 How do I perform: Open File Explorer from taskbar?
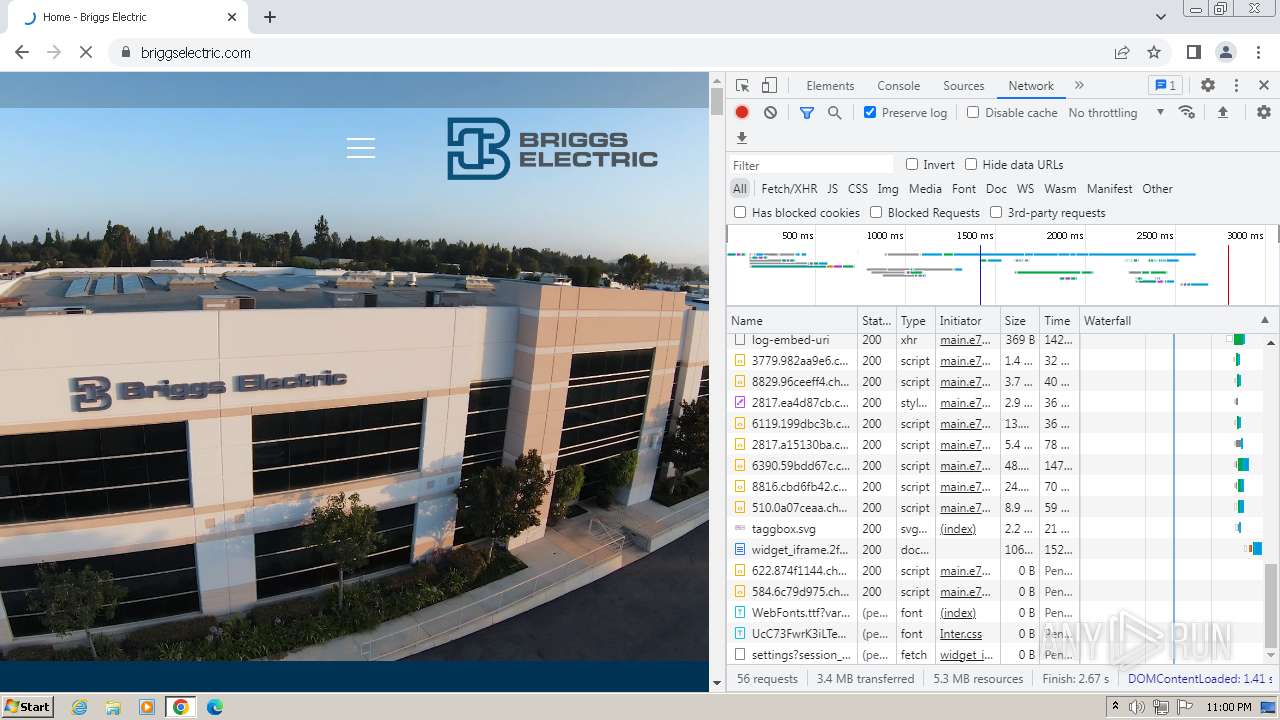pos(113,707)
